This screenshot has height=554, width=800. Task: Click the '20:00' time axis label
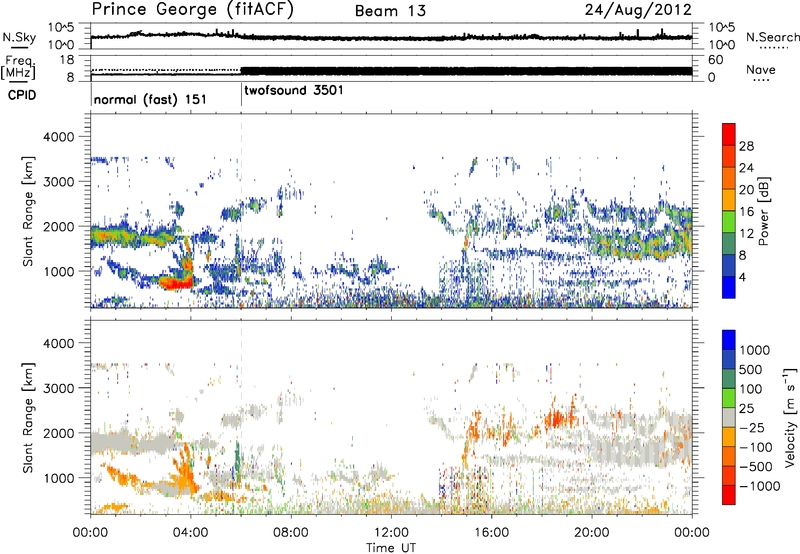(591, 533)
